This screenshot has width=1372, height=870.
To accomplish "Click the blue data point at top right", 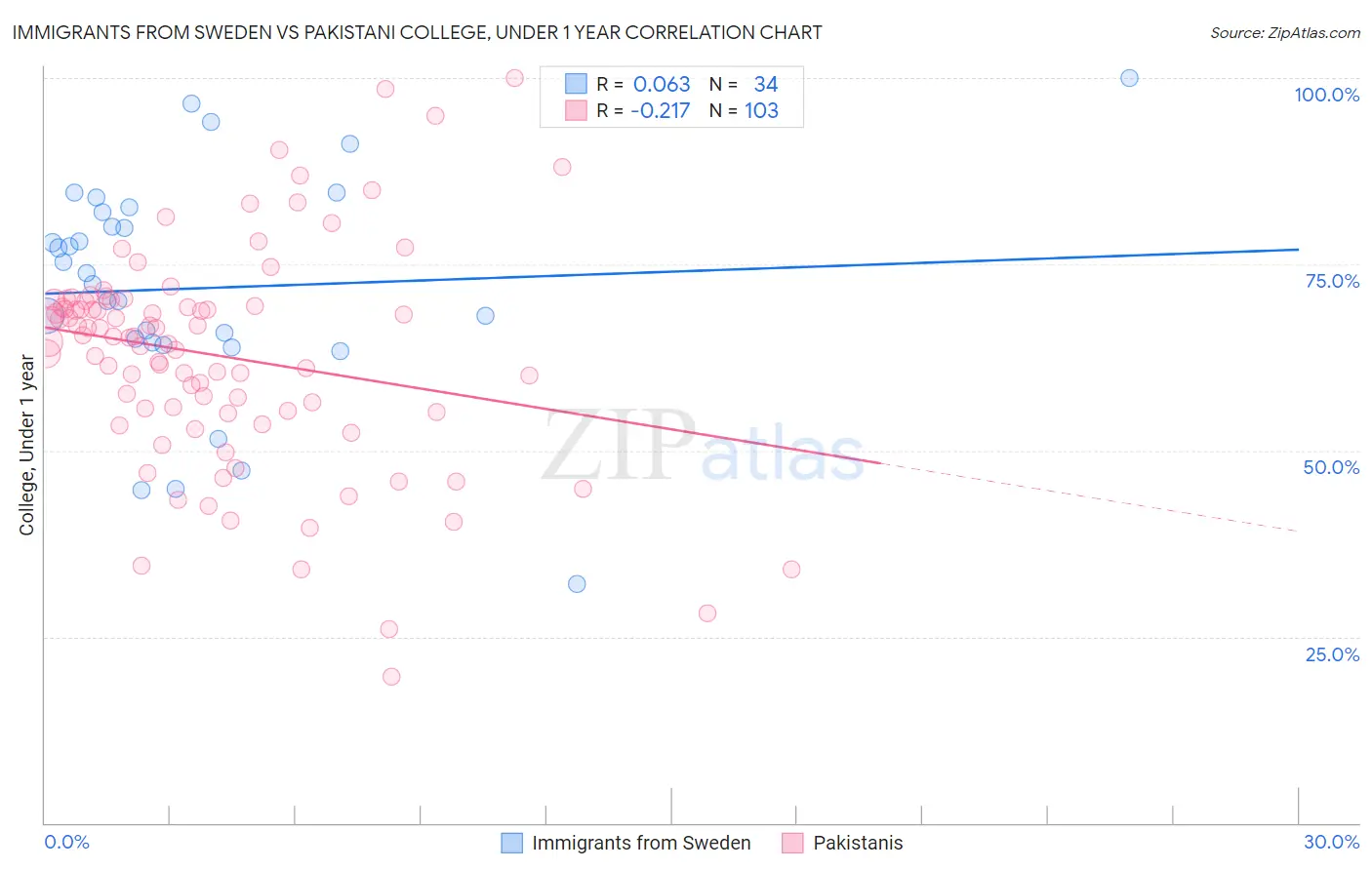I will coord(1129,78).
